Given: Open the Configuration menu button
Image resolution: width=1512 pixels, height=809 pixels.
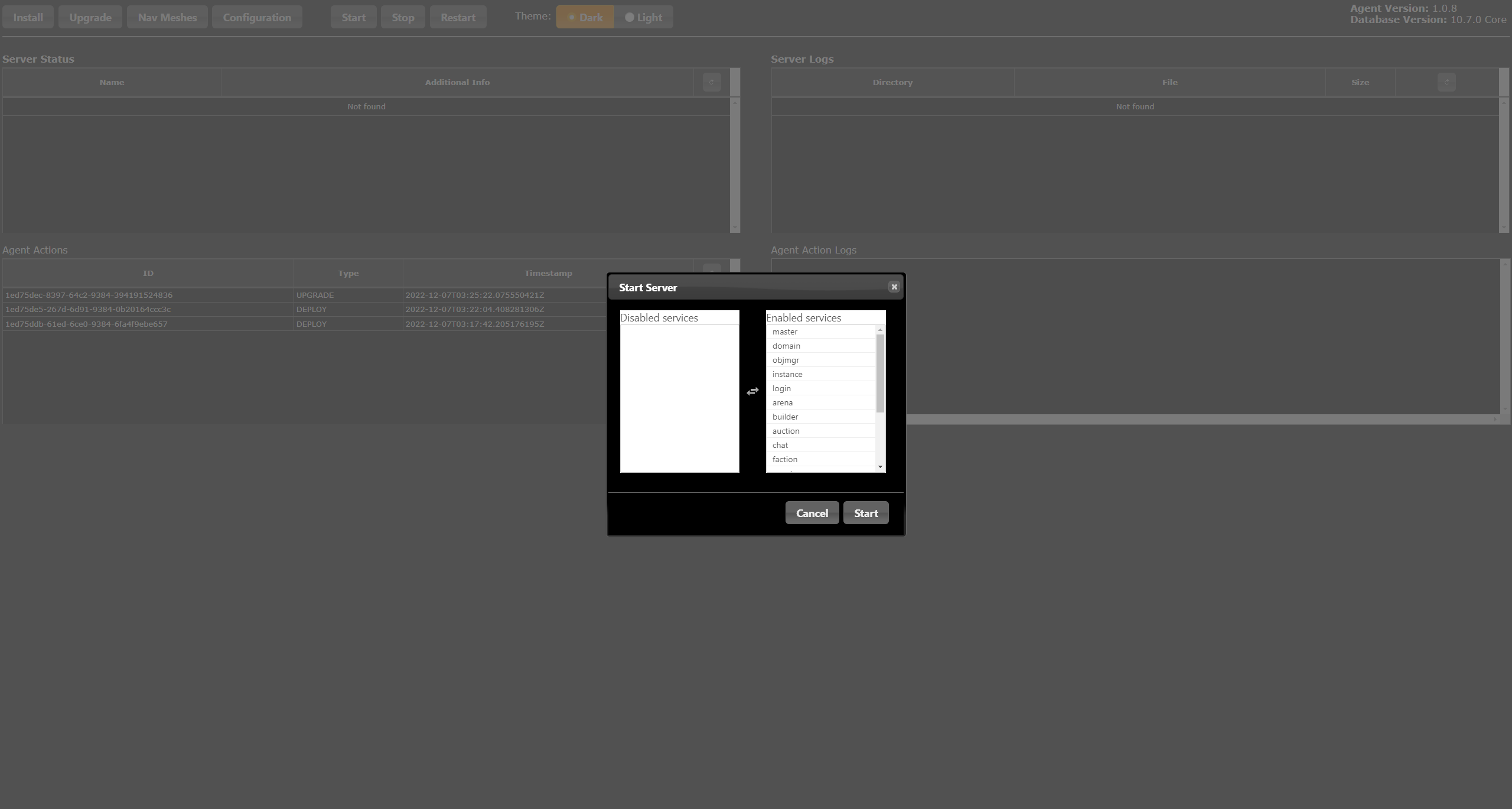Looking at the screenshot, I should click(257, 17).
